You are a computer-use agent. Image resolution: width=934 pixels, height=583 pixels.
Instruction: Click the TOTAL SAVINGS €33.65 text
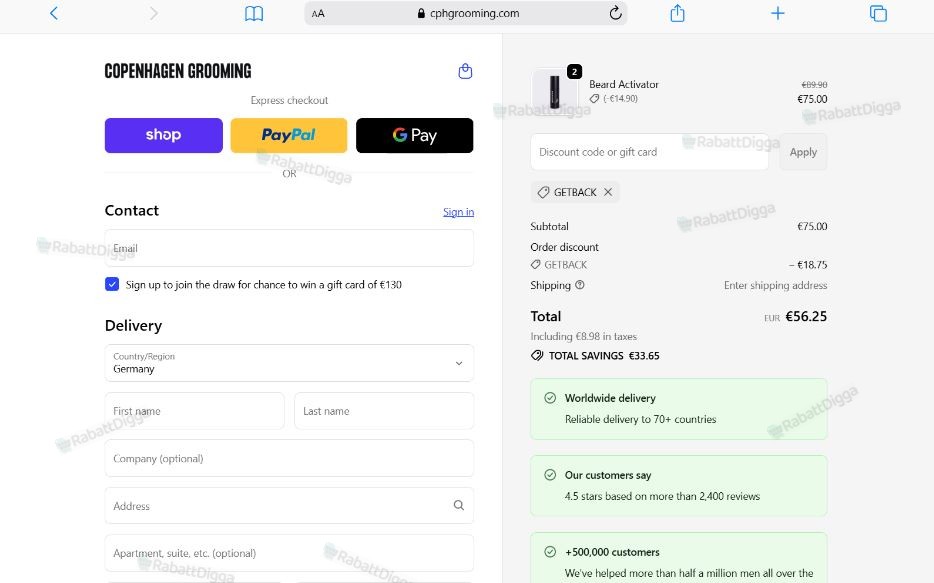click(x=604, y=356)
